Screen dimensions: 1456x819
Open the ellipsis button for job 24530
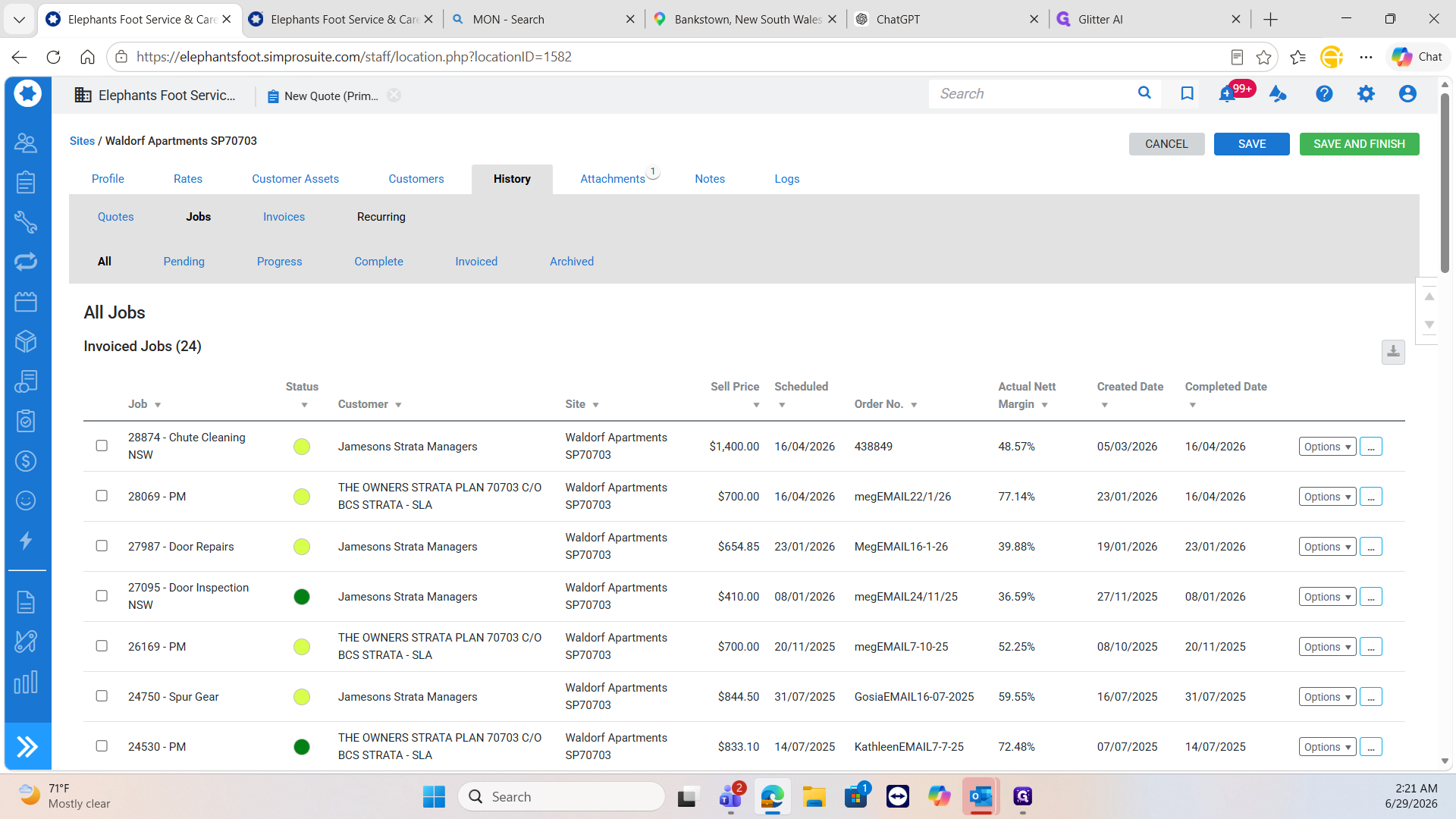tap(1370, 747)
